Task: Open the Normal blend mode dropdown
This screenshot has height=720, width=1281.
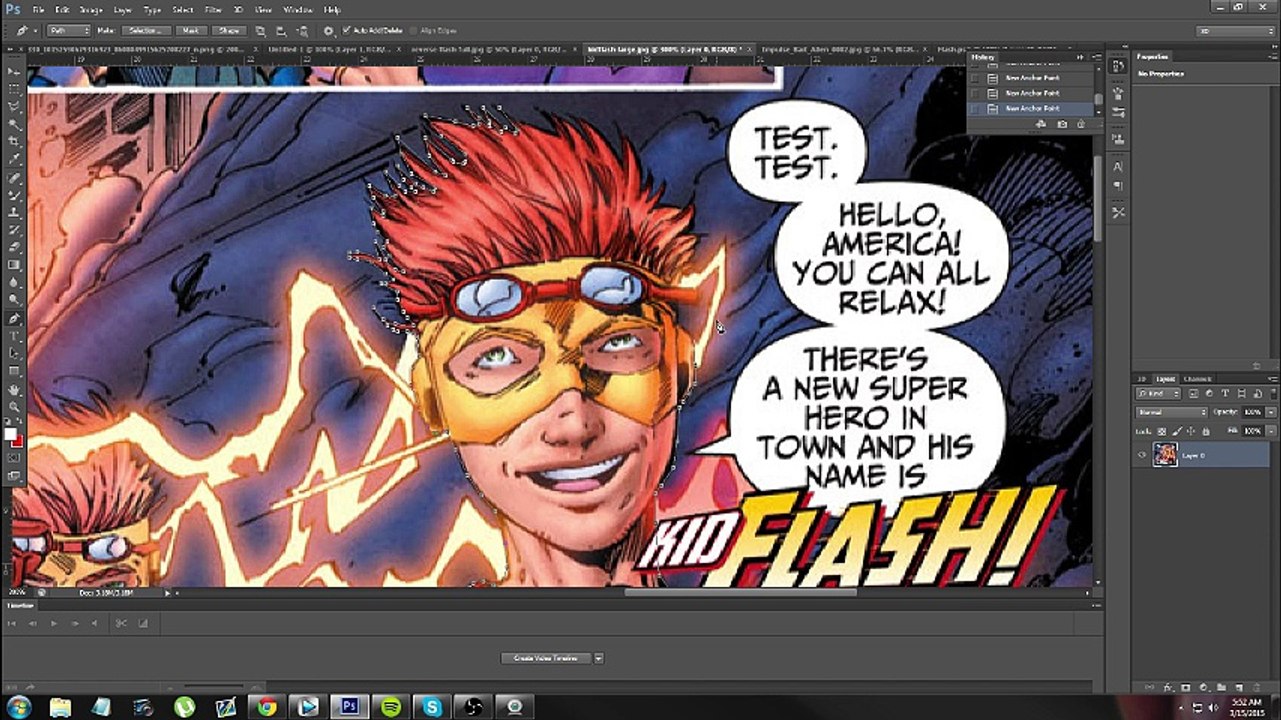Action: [x=1172, y=412]
